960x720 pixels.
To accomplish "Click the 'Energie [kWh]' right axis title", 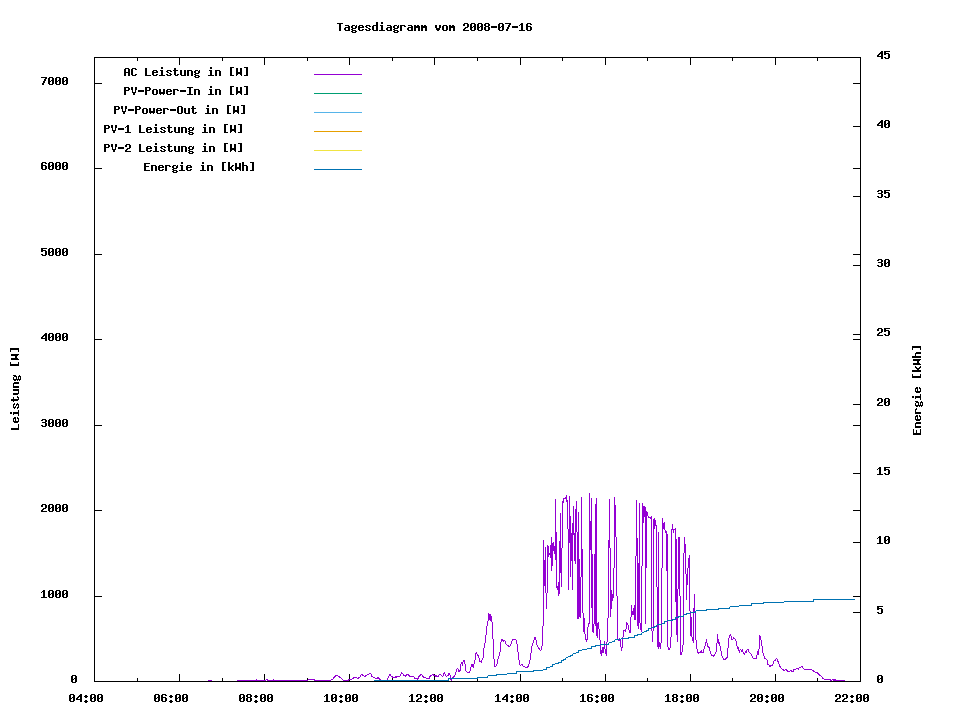I will coord(917,390).
